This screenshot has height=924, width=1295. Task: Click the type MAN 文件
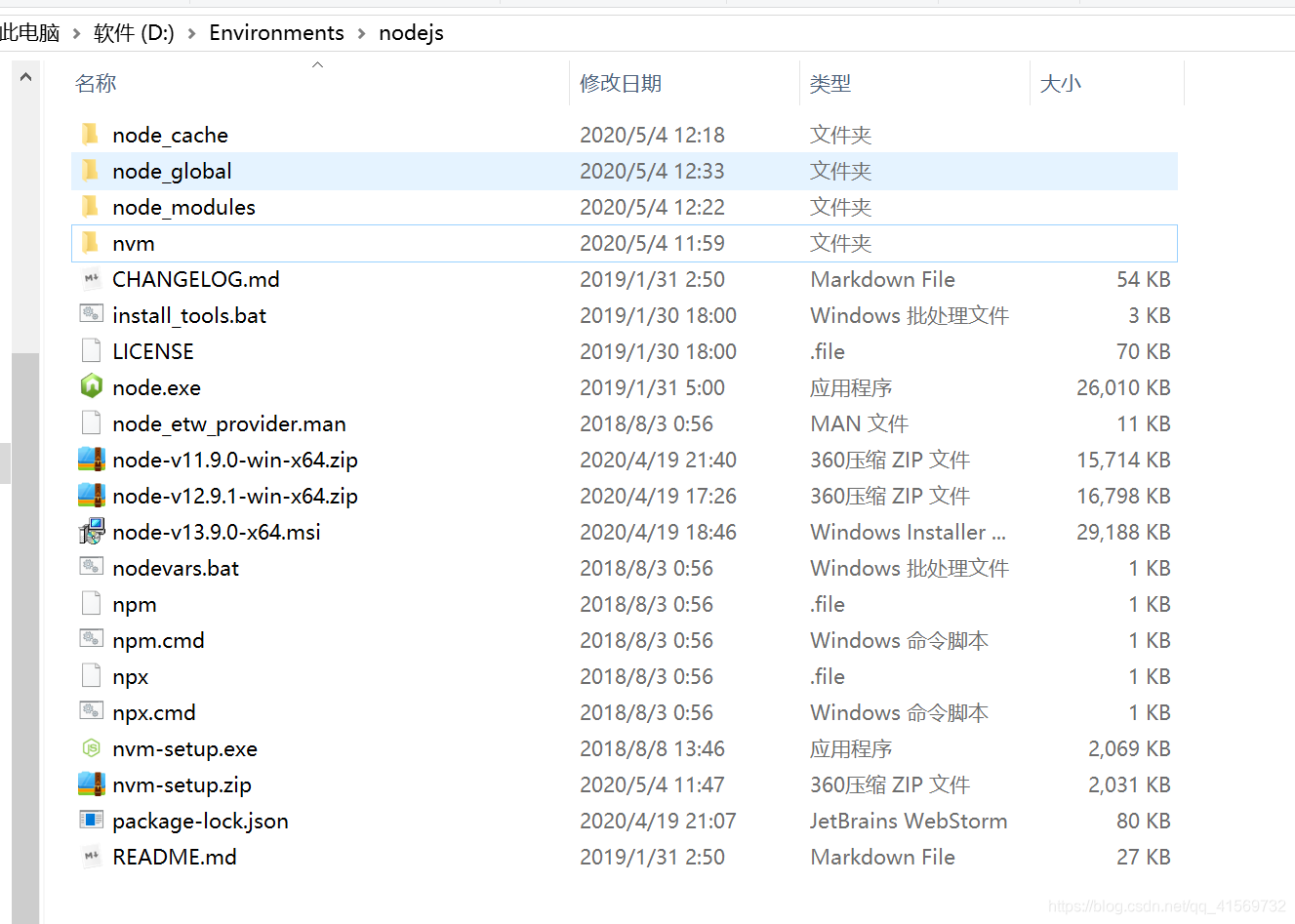coord(859,423)
